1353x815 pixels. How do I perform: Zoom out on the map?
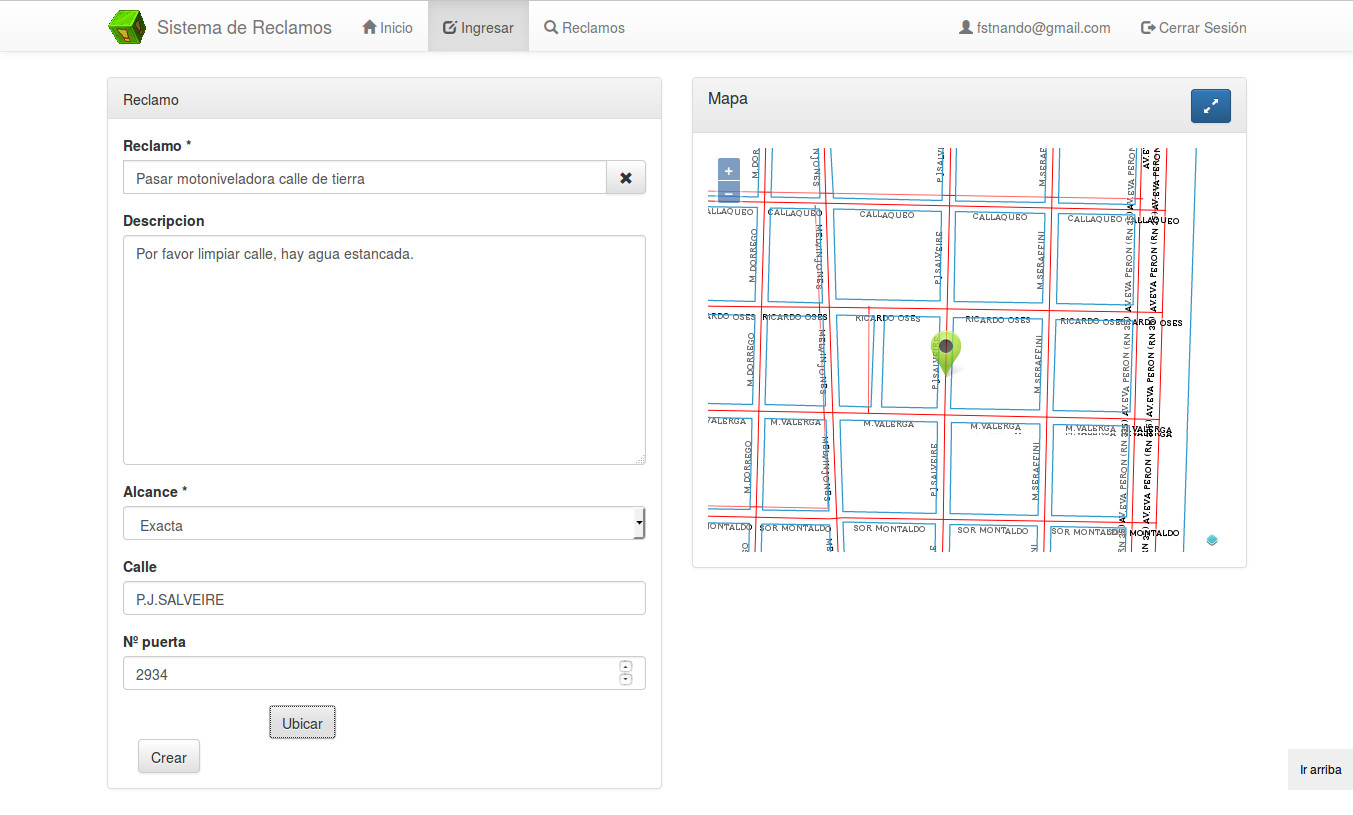728,193
